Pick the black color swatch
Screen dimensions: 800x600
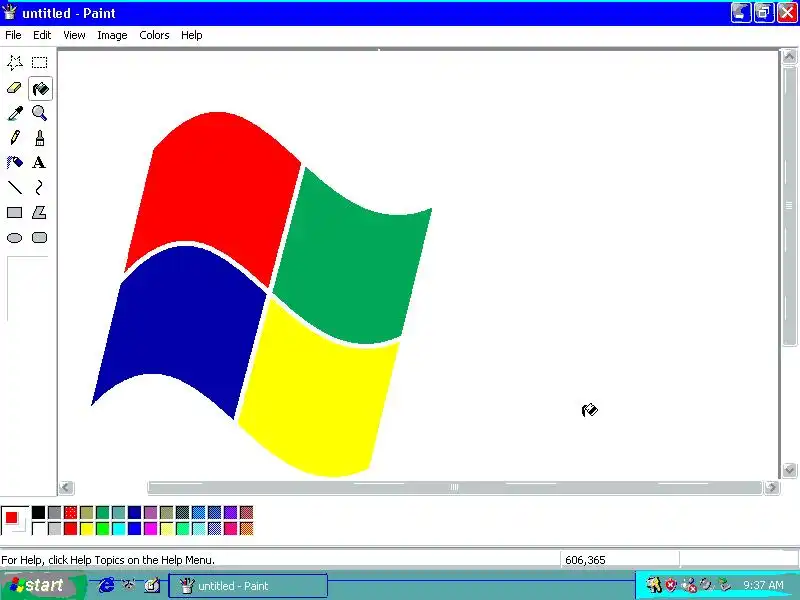(39, 512)
